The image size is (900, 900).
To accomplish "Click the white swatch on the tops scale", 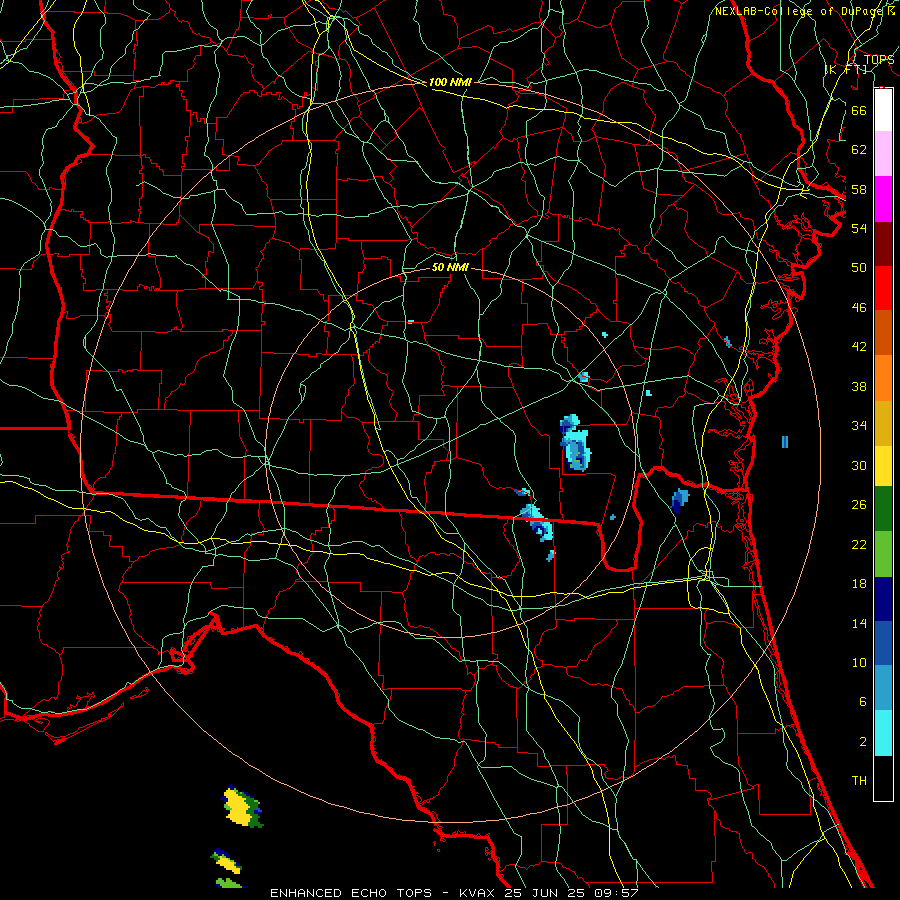I will pos(883,110).
